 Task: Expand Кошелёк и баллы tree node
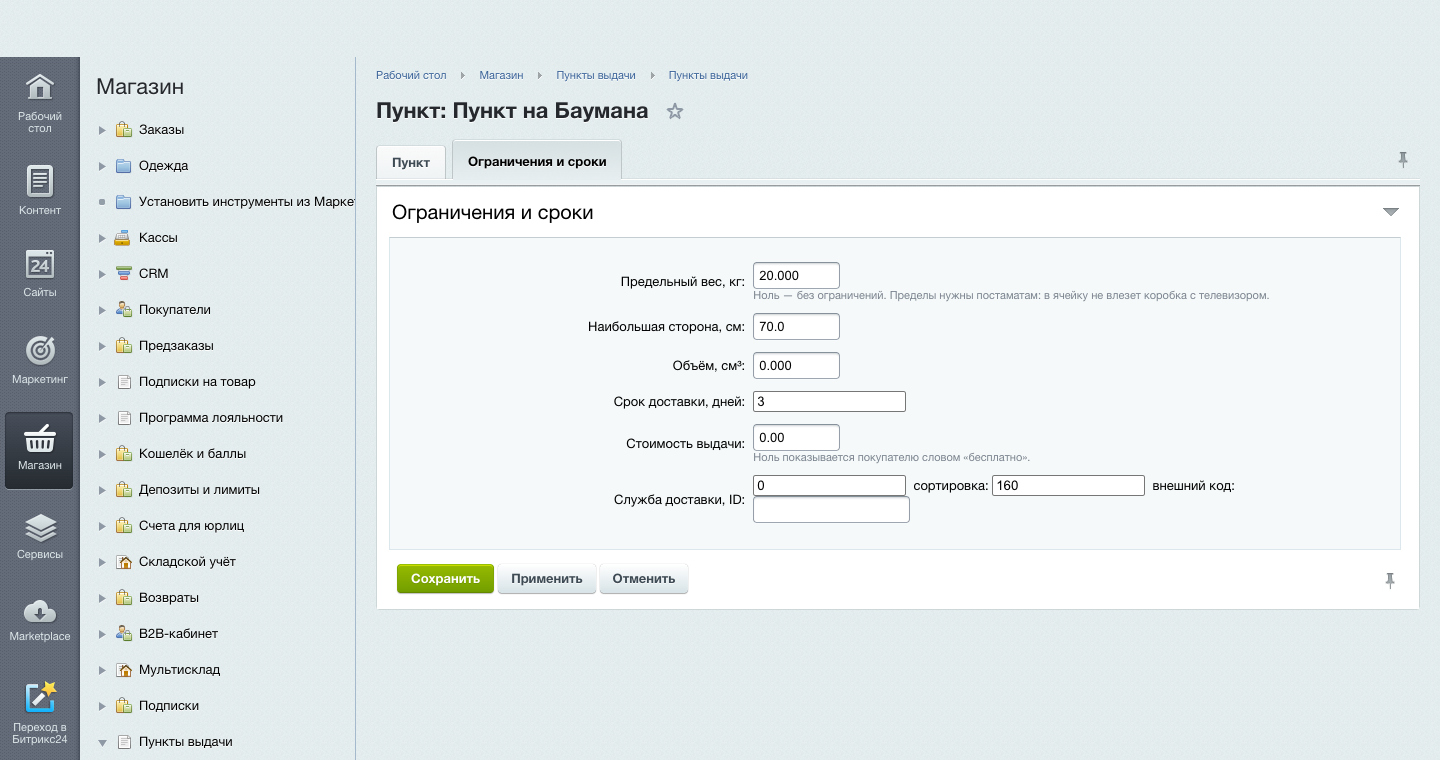coord(102,454)
